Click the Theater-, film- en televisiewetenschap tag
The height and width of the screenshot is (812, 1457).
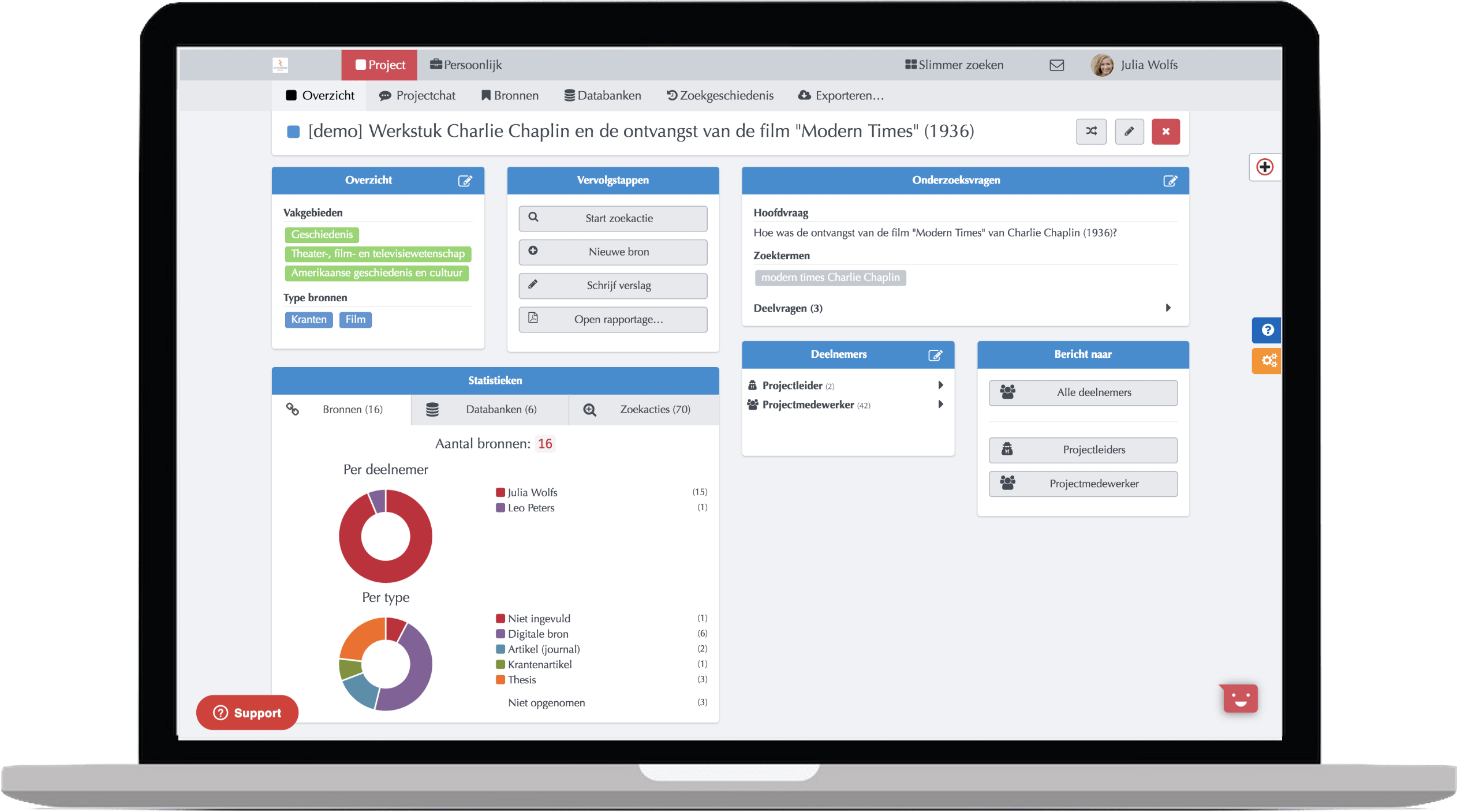378,254
